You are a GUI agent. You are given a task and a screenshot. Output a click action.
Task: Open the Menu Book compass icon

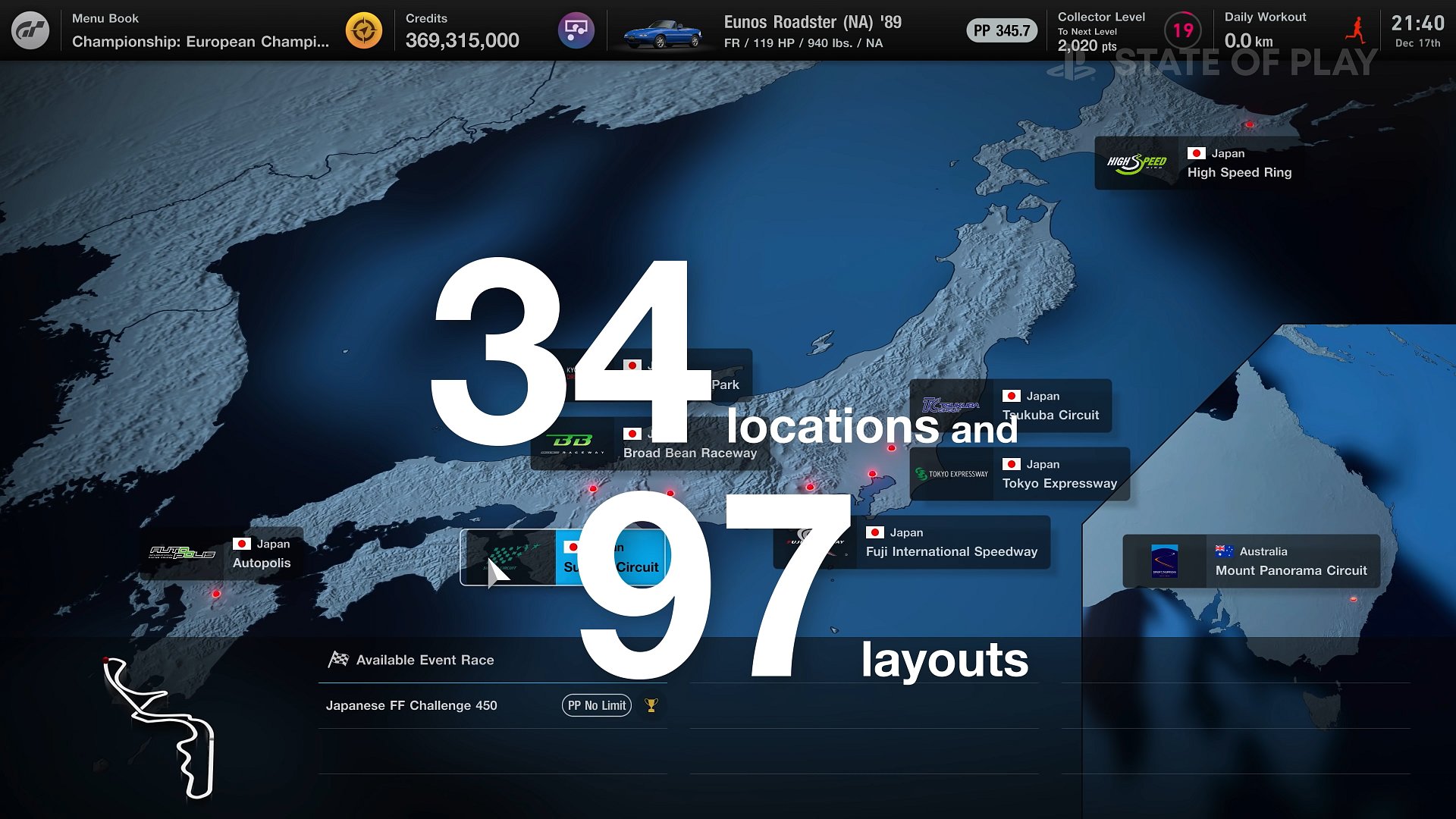tap(364, 30)
